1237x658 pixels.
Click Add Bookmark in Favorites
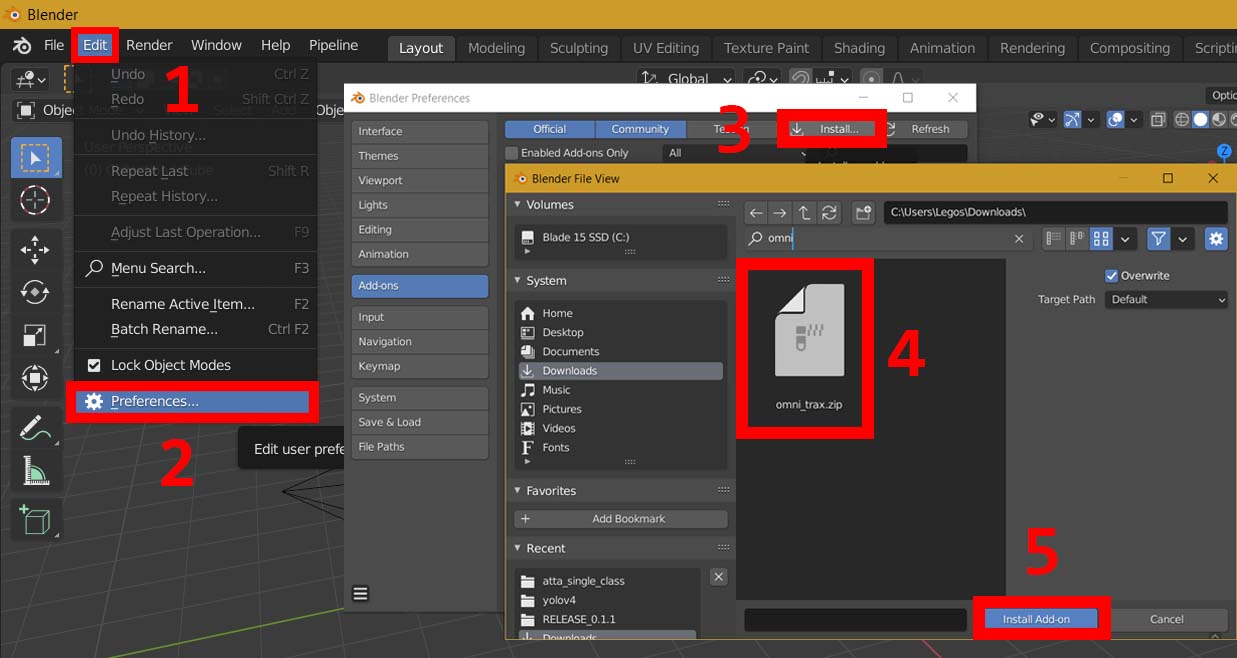(x=621, y=519)
